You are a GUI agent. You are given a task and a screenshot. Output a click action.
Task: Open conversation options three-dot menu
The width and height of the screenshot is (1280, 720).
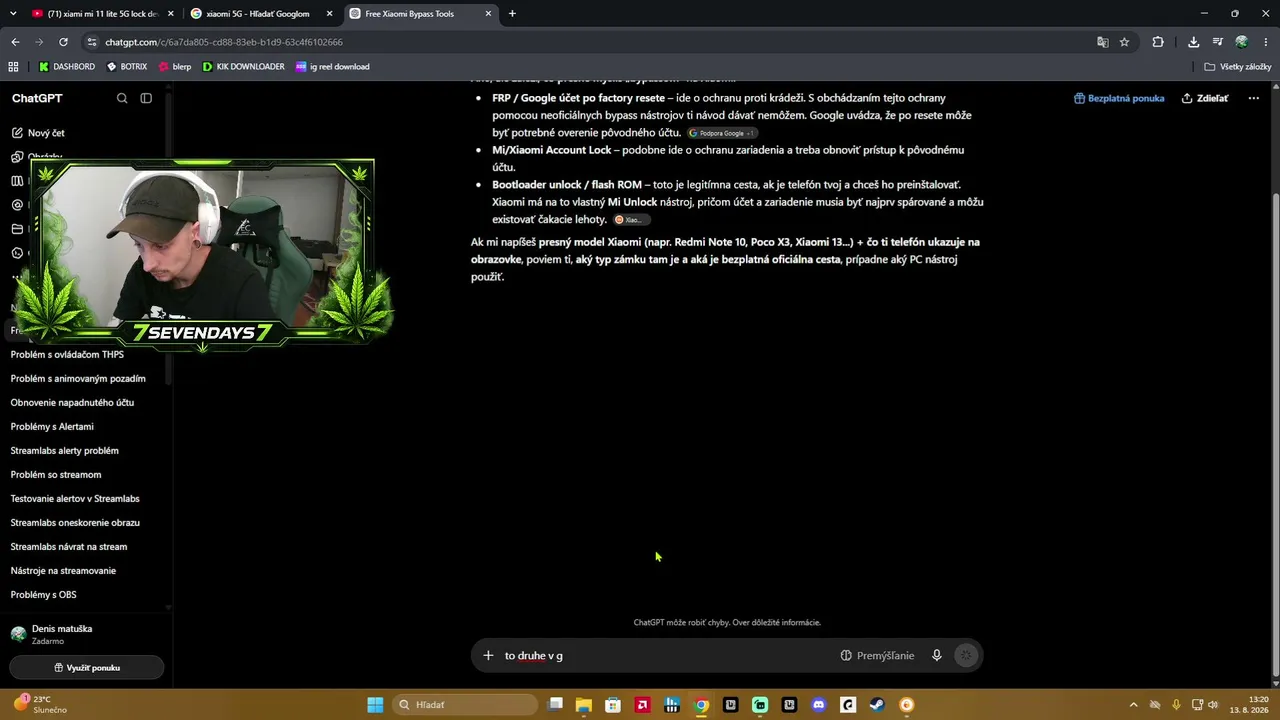point(1253,98)
